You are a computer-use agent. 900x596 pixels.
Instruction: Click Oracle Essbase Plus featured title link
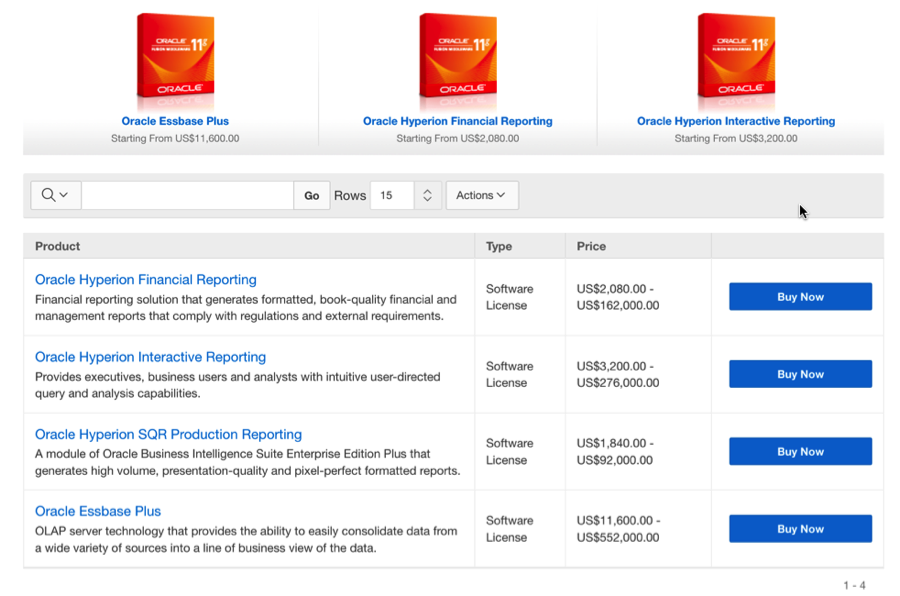point(175,121)
